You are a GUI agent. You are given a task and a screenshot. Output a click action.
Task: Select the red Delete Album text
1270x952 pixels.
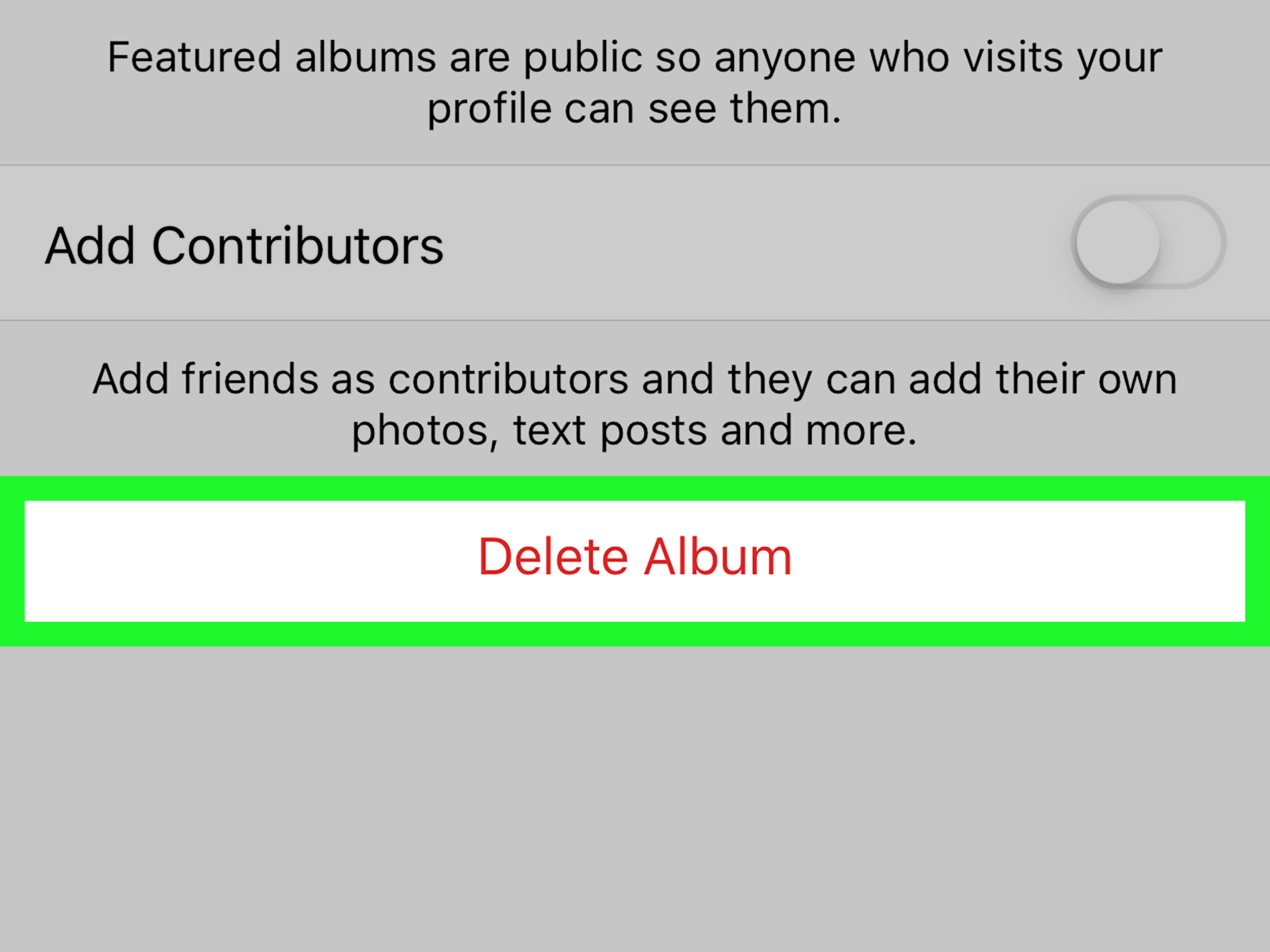(635, 555)
